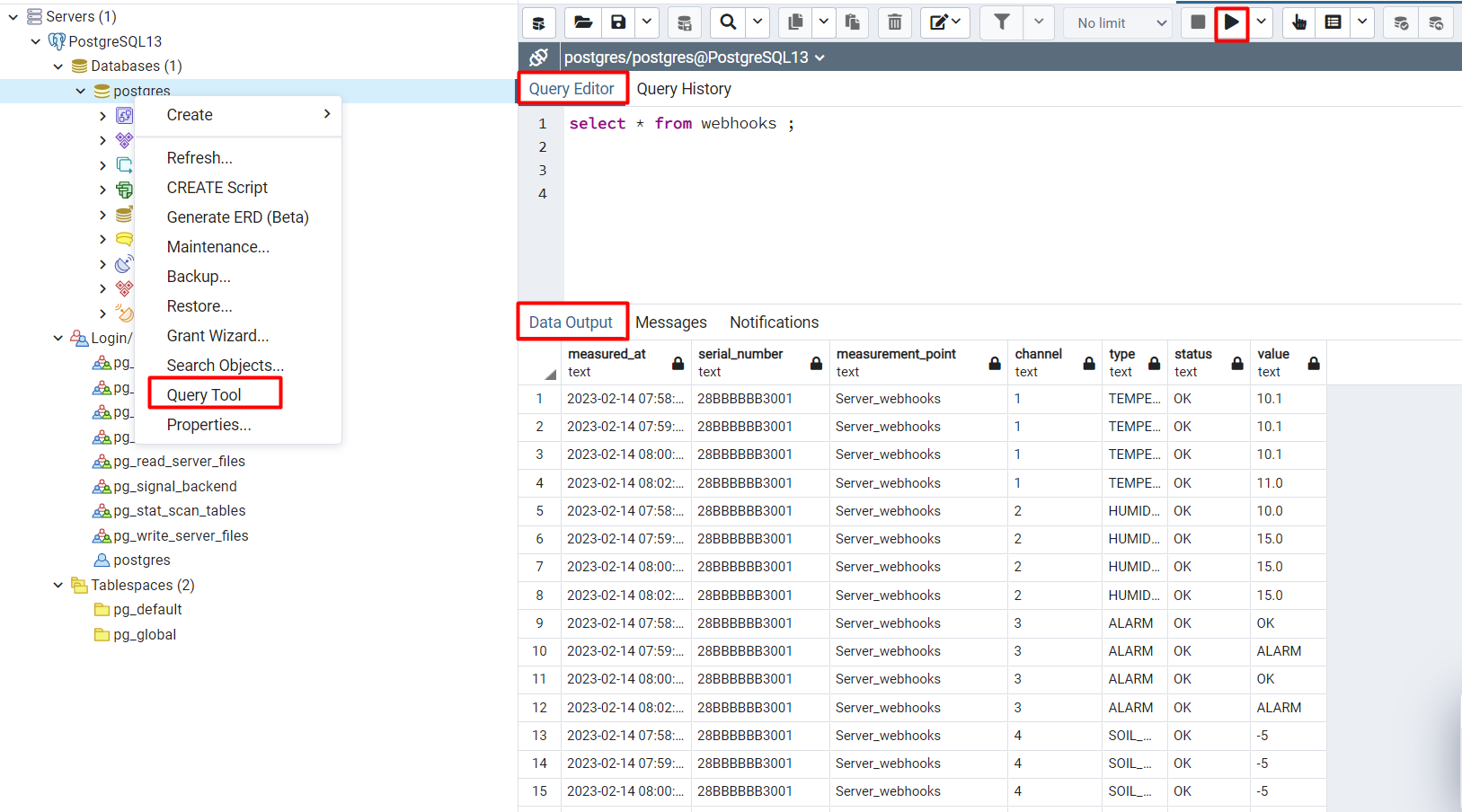
Task: Click line 2 in the SQL editor
Action: [x=629, y=146]
